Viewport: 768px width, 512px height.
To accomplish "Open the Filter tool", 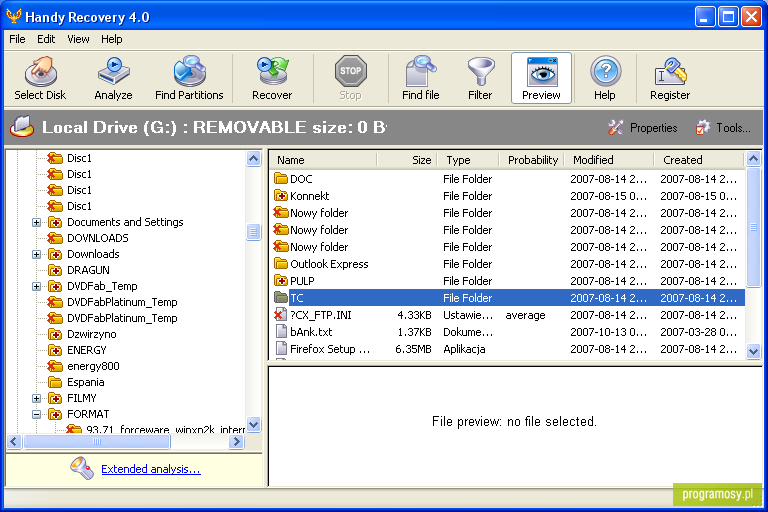I will (x=480, y=78).
